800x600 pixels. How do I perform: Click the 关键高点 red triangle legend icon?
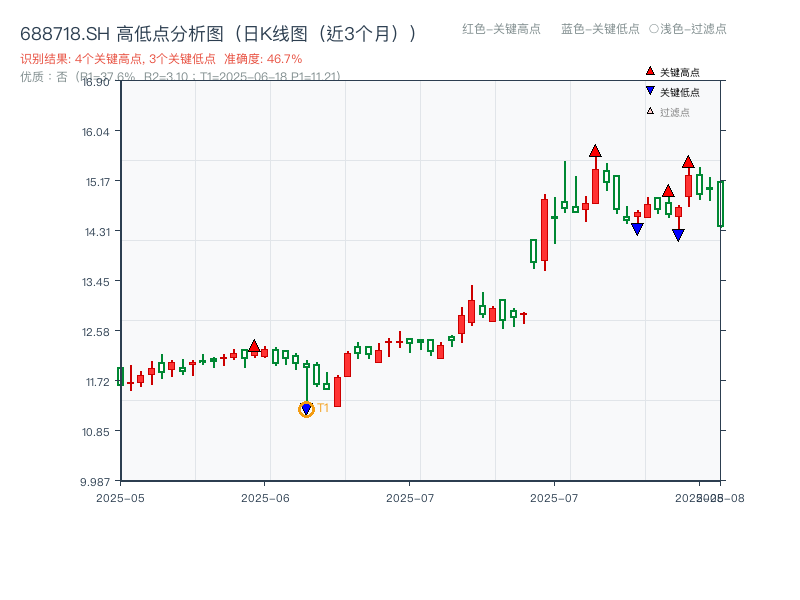(650, 71)
